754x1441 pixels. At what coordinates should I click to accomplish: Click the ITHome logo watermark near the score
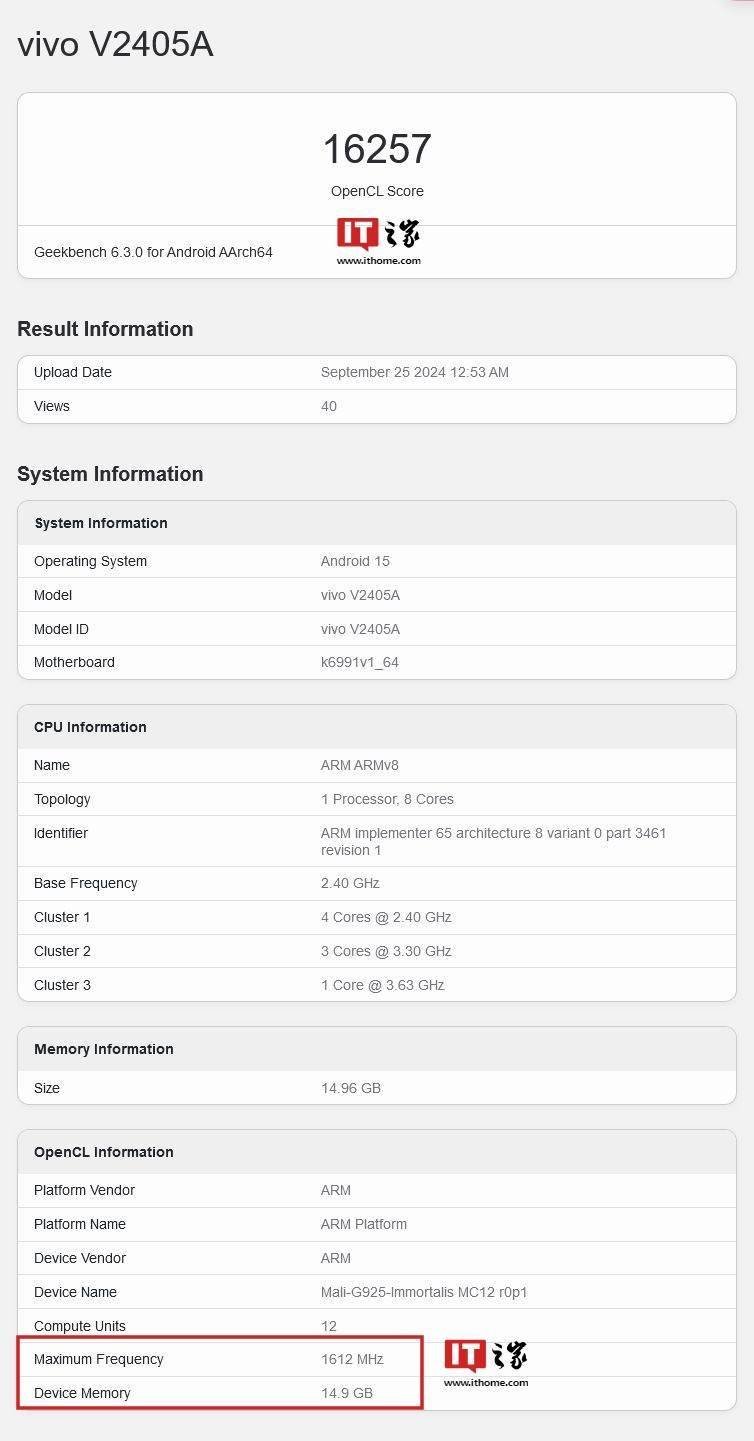[378, 242]
